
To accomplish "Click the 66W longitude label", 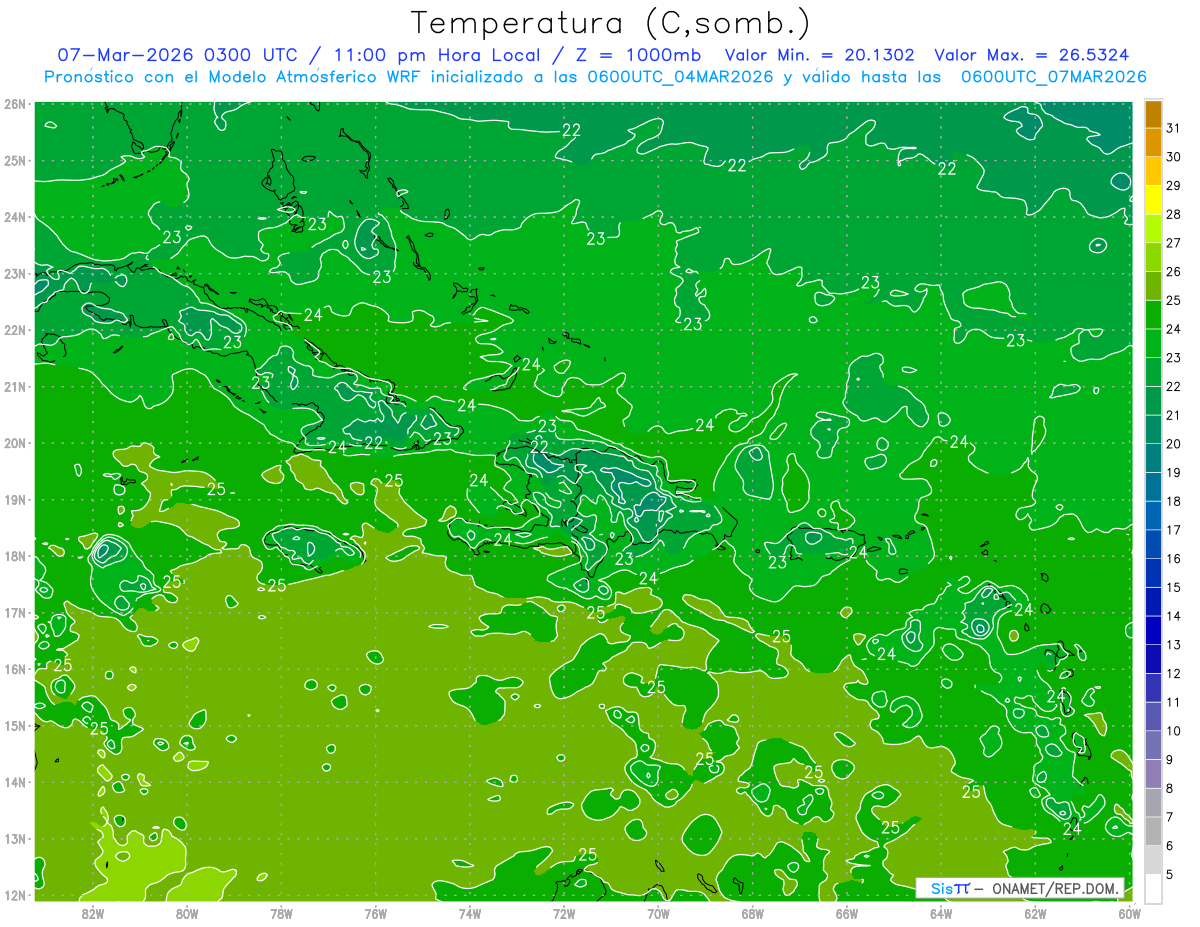I will pyautogui.click(x=847, y=913).
